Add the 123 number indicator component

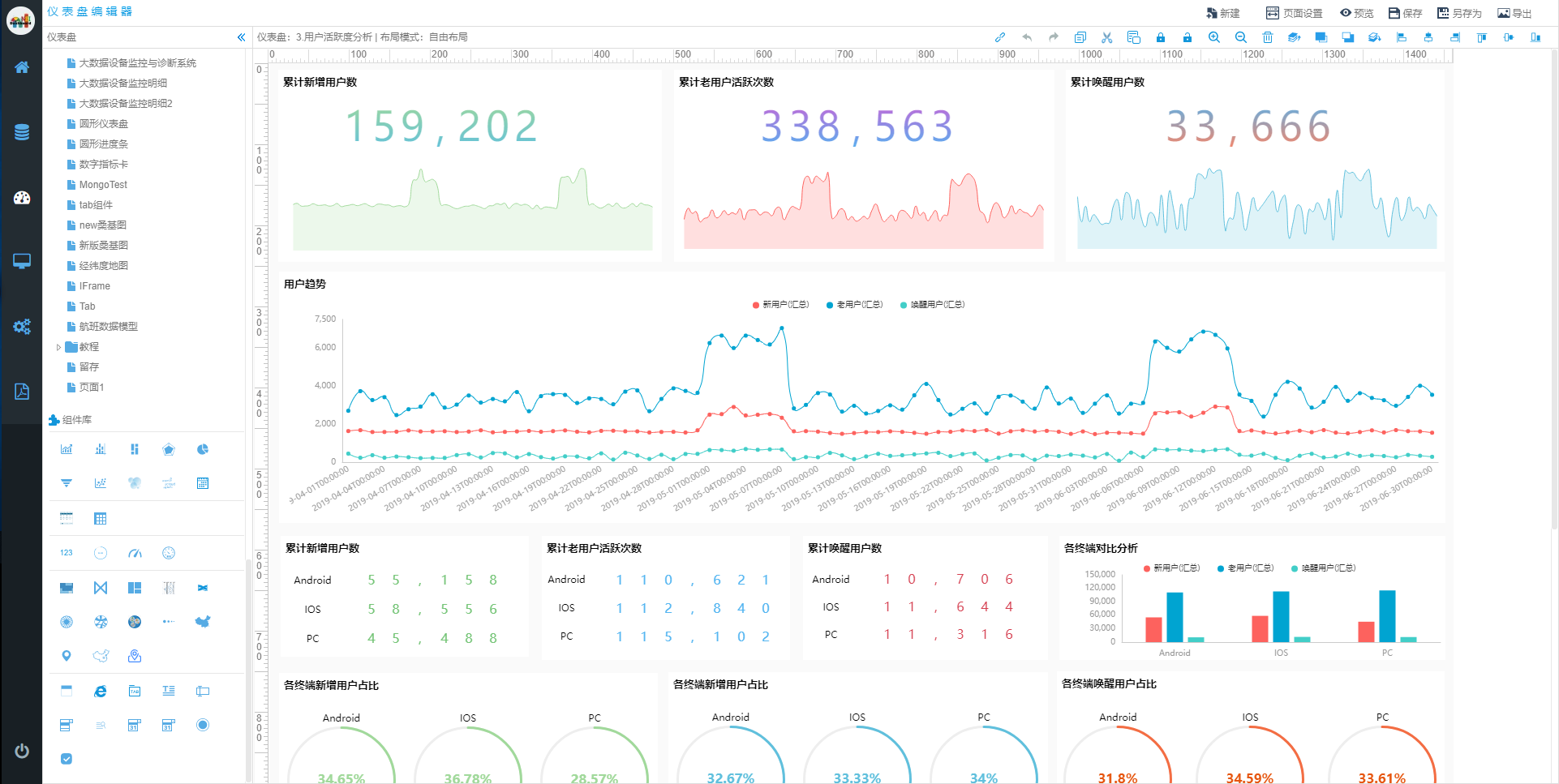[67, 553]
